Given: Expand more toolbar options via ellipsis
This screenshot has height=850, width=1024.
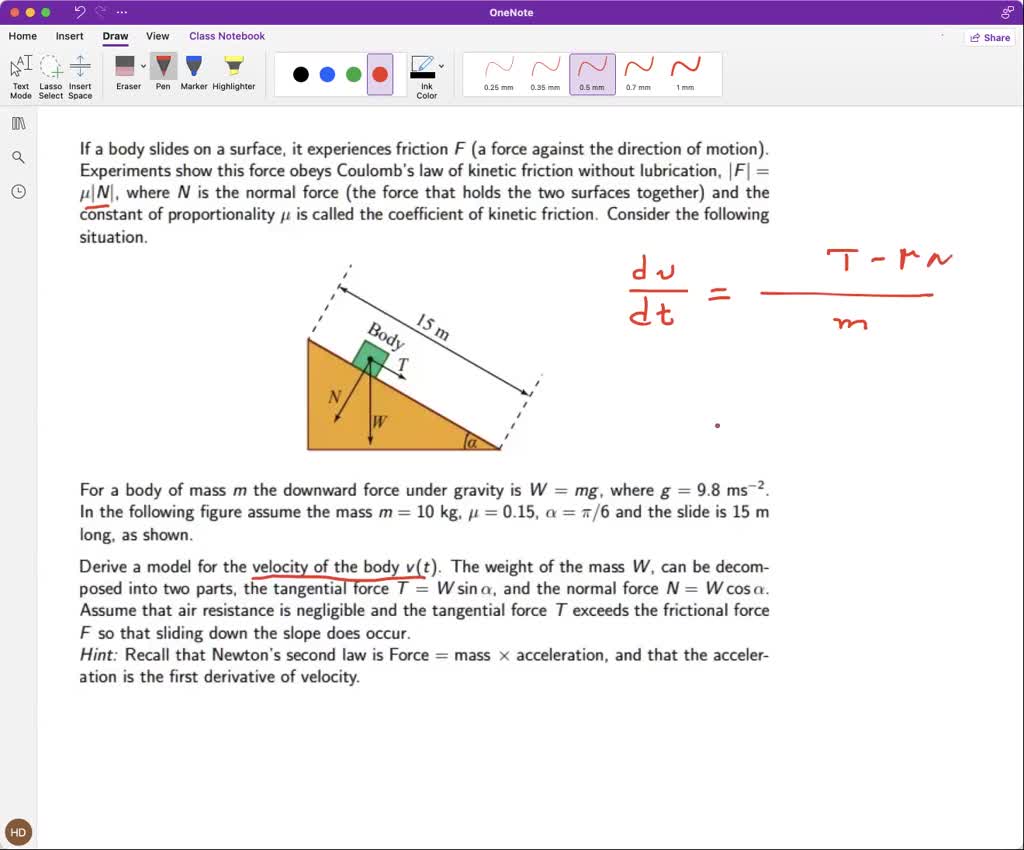Looking at the screenshot, I should point(122,12).
